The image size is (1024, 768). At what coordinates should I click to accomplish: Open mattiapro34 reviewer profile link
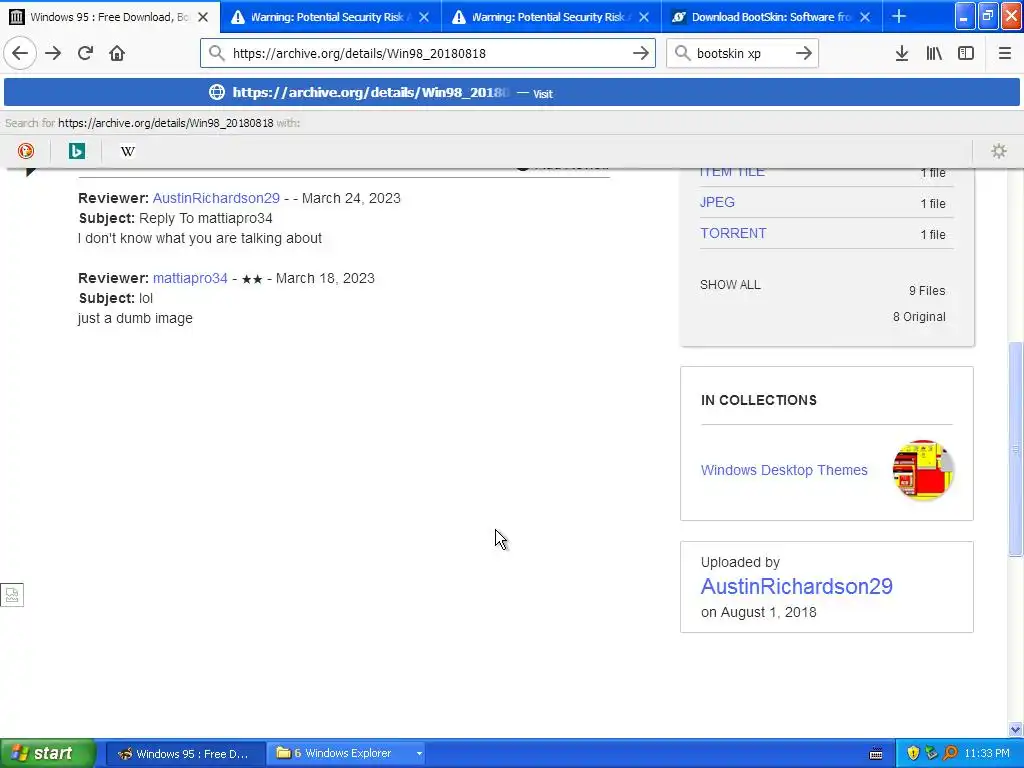(x=190, y=278)
